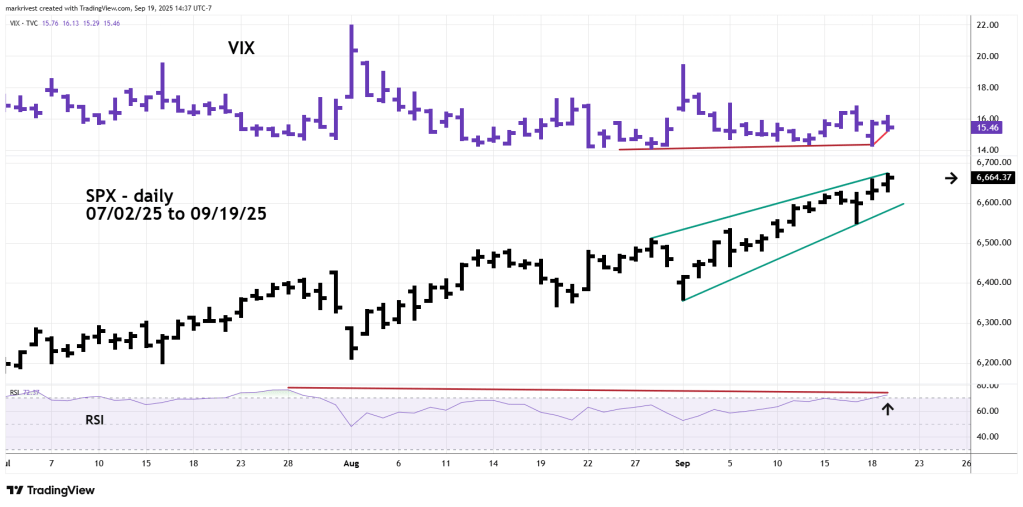This screenshot has height=507, width=1023.
Task: Click the Sep label on the date axis
Action: (682, 464)
